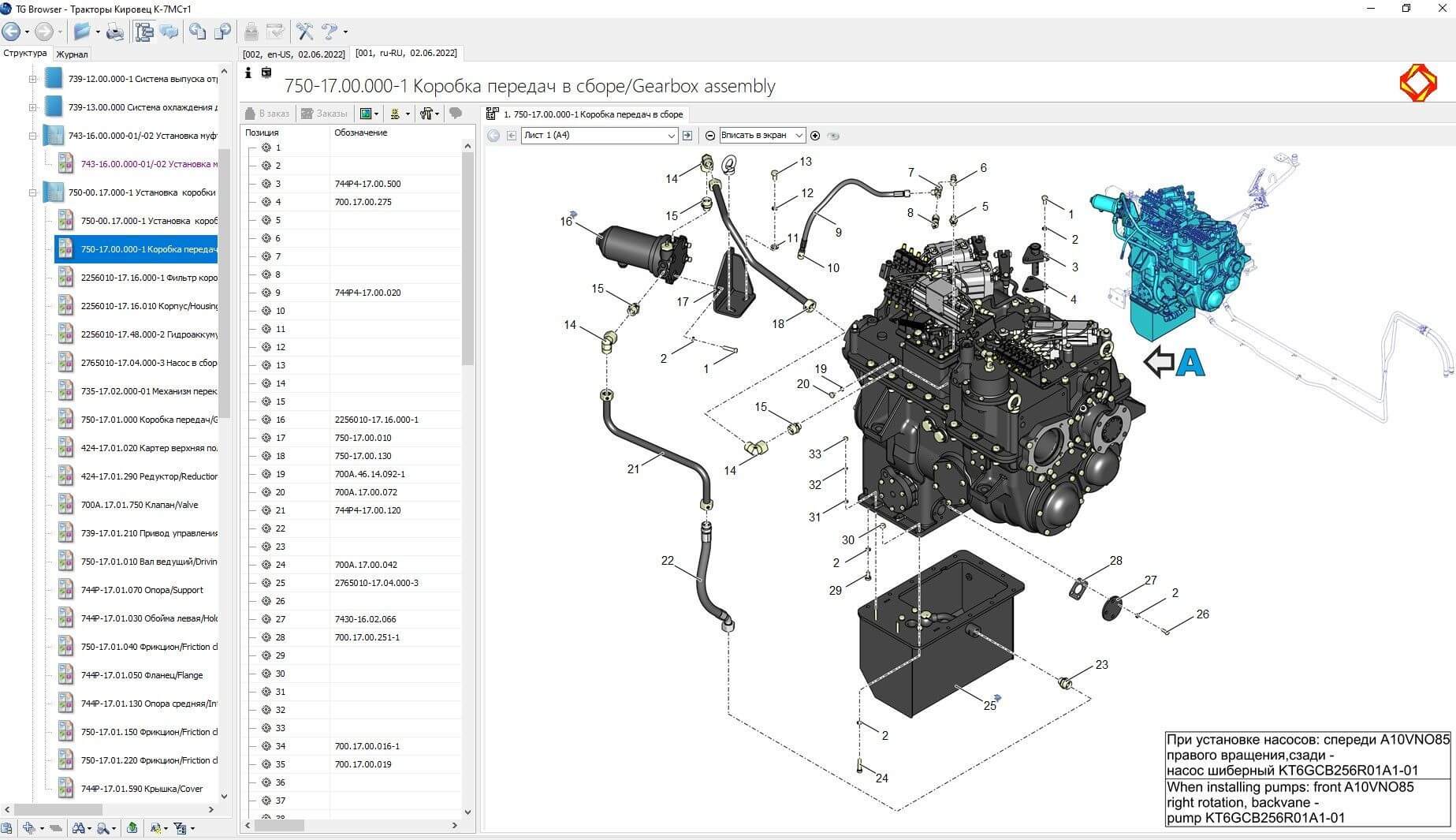Collapse the 750-00.17.000-1 Установка коробки tree node

(x=33, y=192)
